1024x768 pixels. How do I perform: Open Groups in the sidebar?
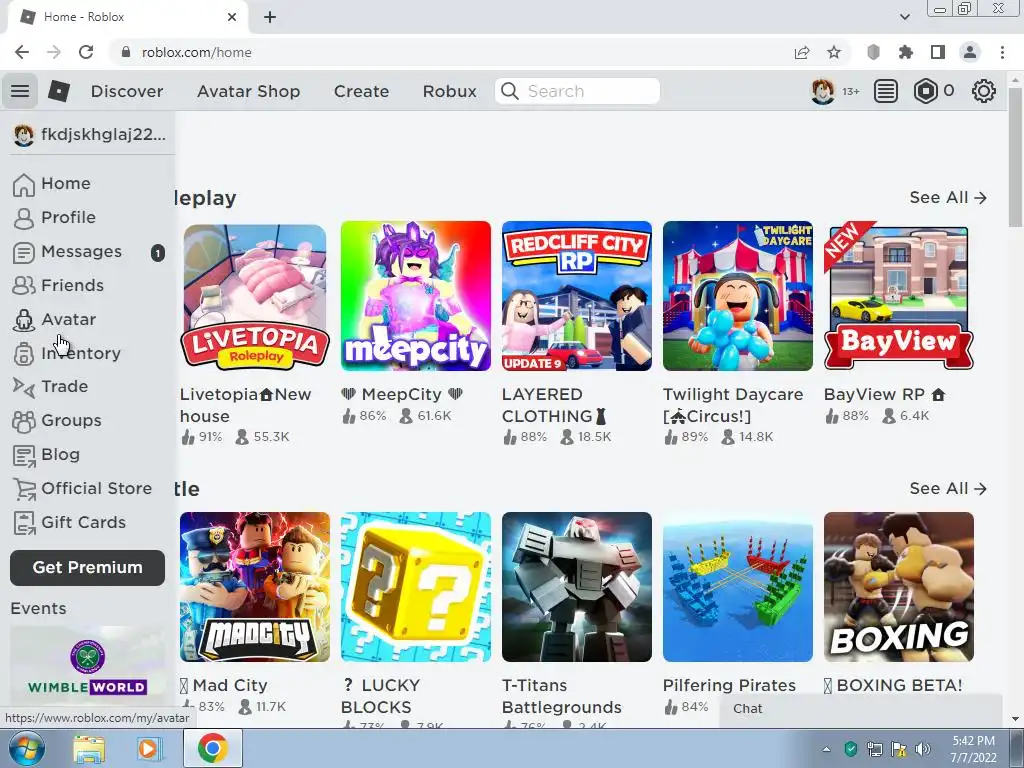[57, 421]
